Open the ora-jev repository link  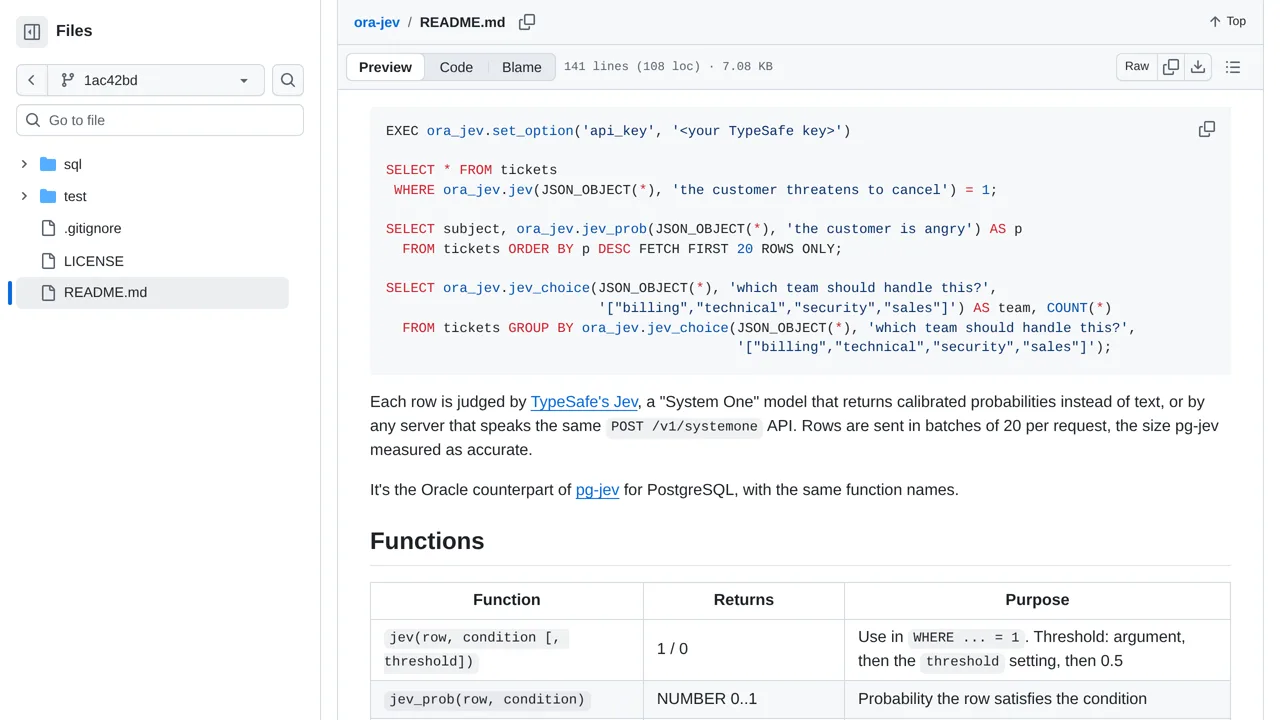point(377,22)
